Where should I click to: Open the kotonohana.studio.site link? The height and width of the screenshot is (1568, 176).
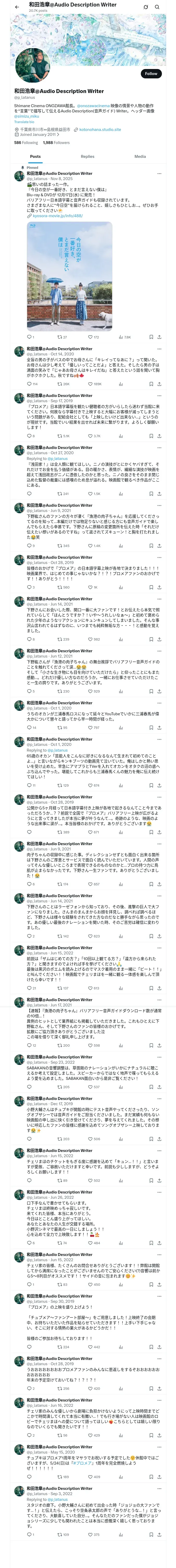(100, 130)
